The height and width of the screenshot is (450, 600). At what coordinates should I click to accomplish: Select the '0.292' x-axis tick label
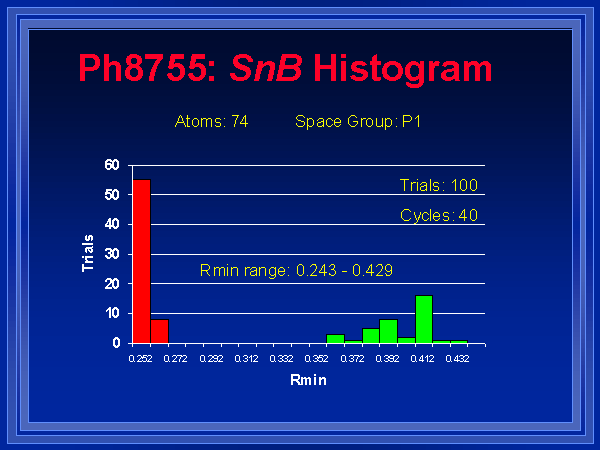[210, 357]
